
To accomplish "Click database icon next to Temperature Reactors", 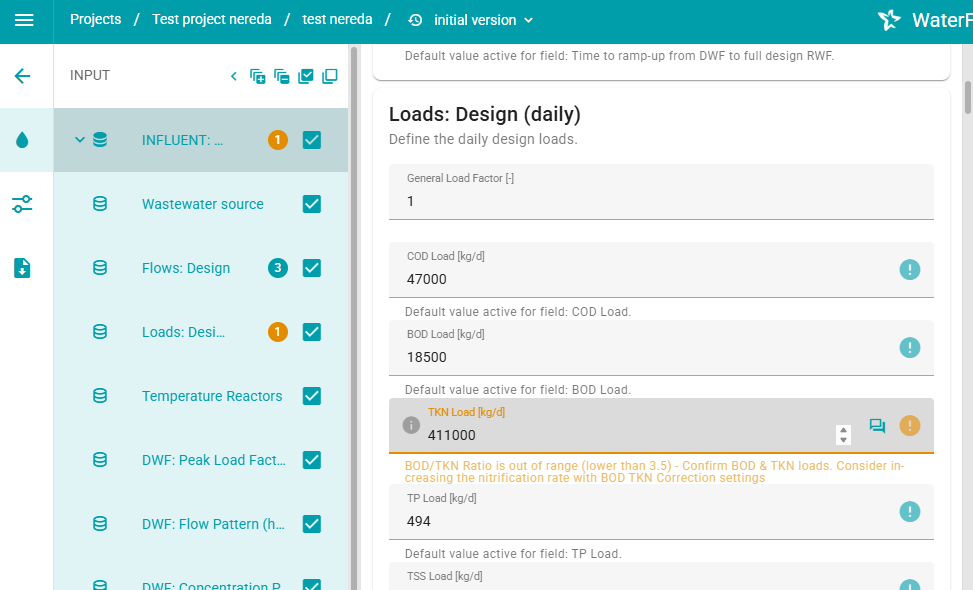I will pyautogui.click(x=100, y=396).
